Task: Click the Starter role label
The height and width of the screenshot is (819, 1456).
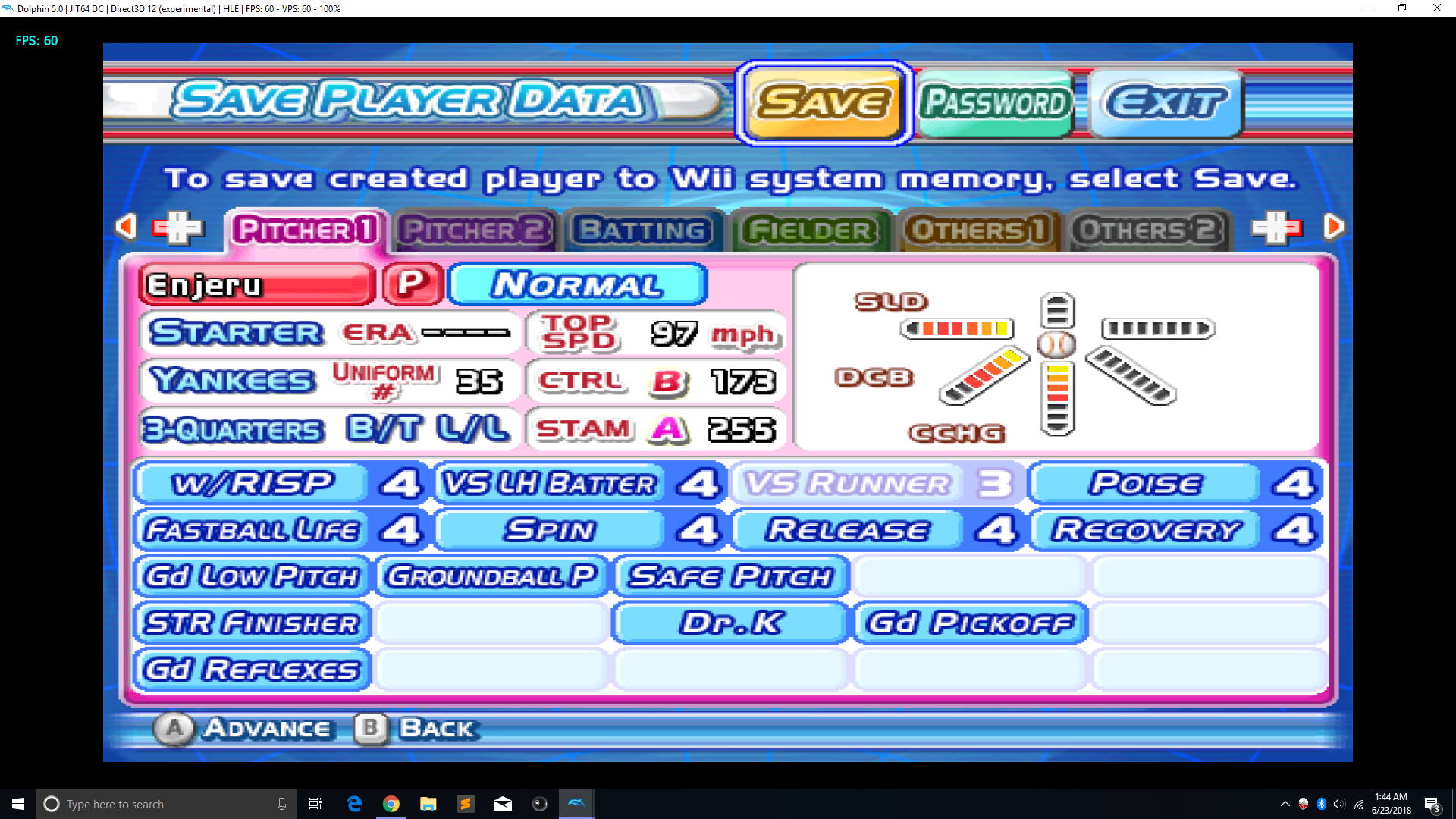Action: [x=237, y=333]
